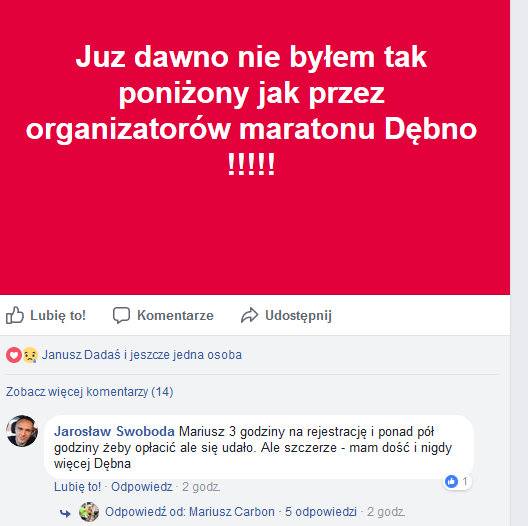Click Odpowiedz under Jarosław's comment
528x526 pixels.
142,487
